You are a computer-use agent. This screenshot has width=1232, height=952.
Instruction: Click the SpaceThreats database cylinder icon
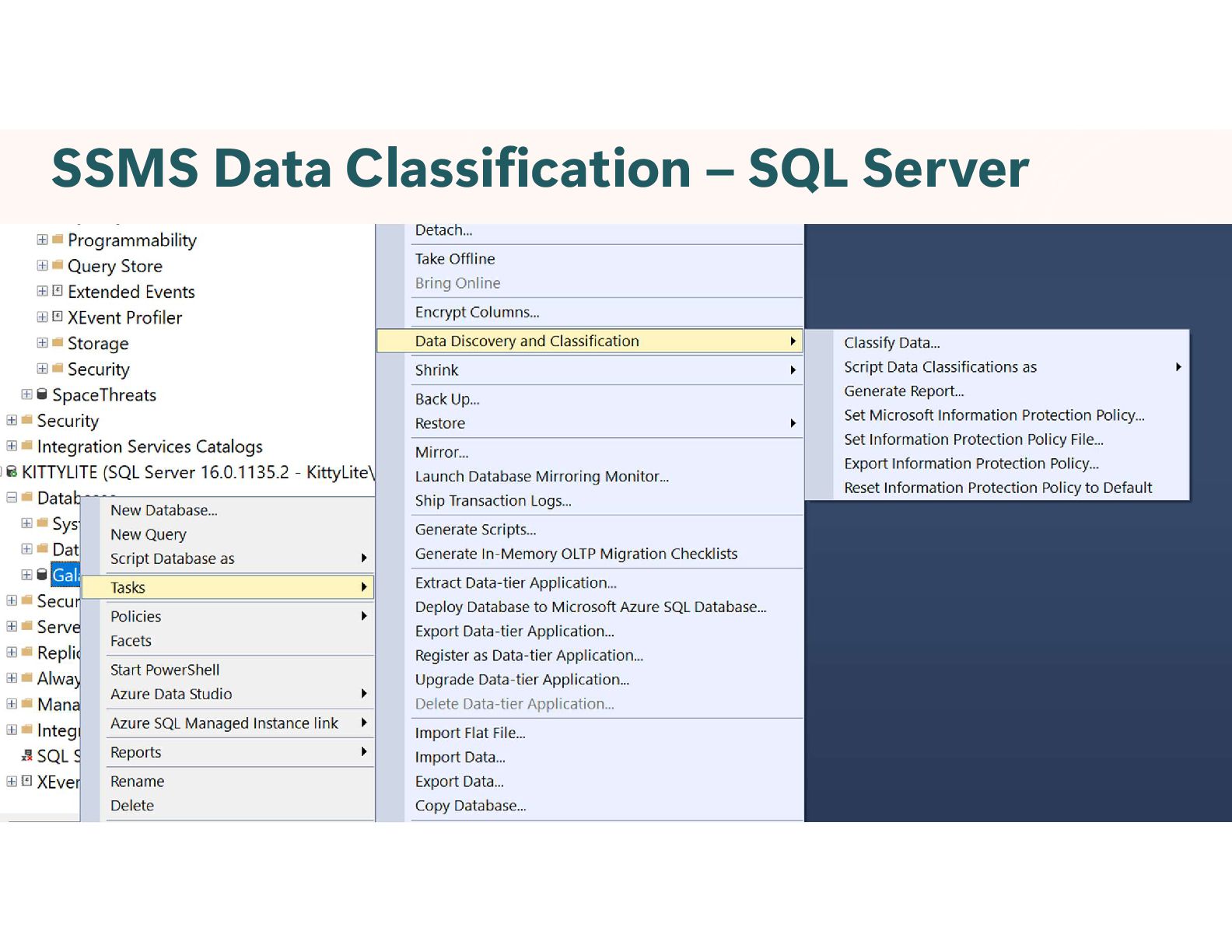click(42, 394)
